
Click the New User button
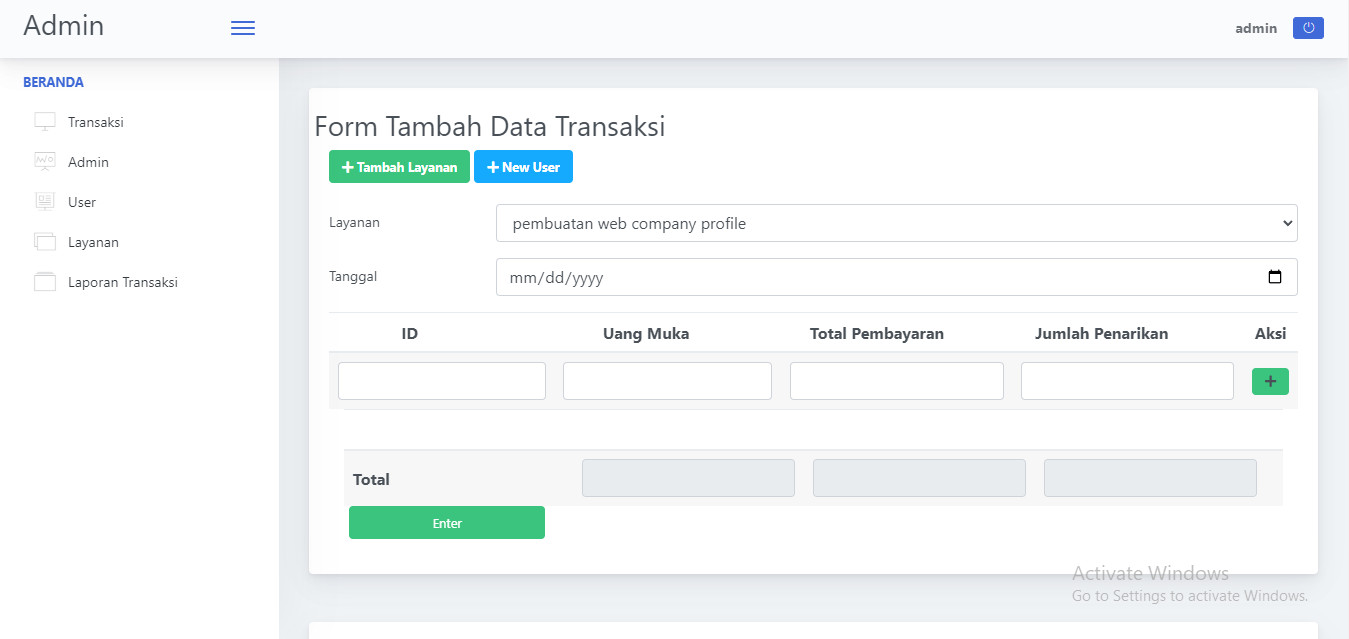(523, 167)
